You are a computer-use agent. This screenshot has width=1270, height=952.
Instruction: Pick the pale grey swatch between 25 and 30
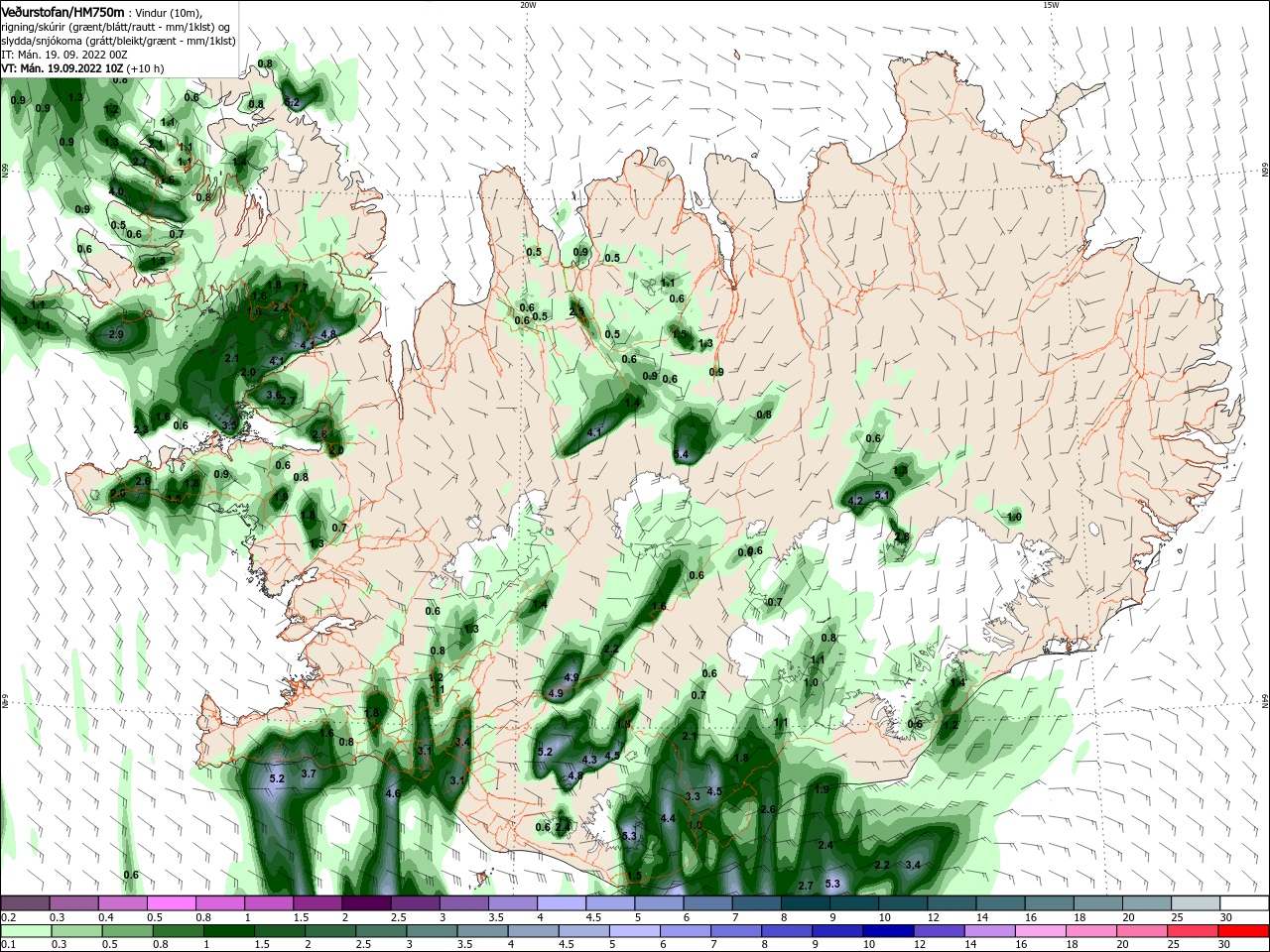[1197, 903]
